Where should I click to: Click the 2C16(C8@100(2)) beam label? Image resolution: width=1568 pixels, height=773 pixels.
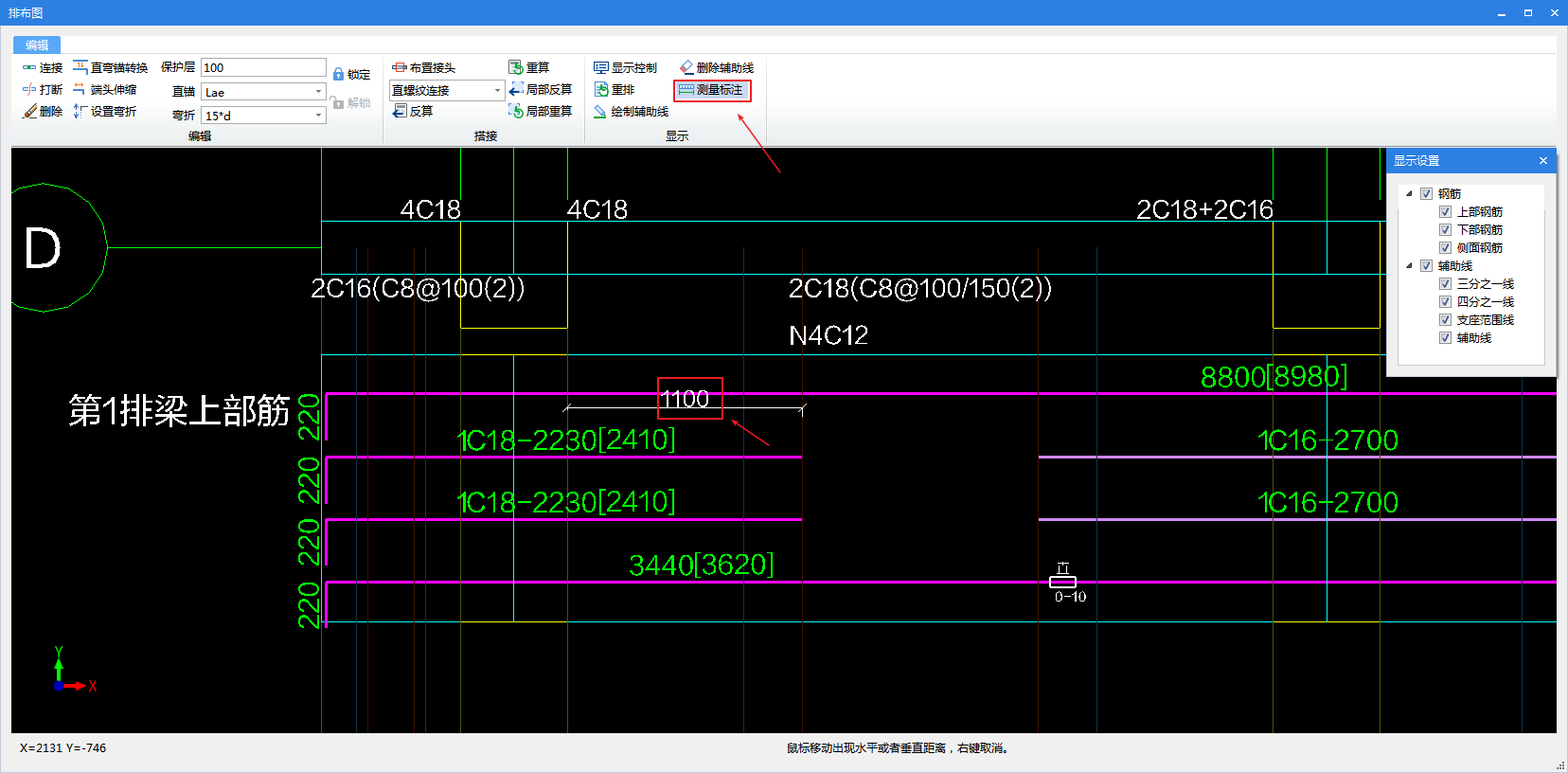418,288
